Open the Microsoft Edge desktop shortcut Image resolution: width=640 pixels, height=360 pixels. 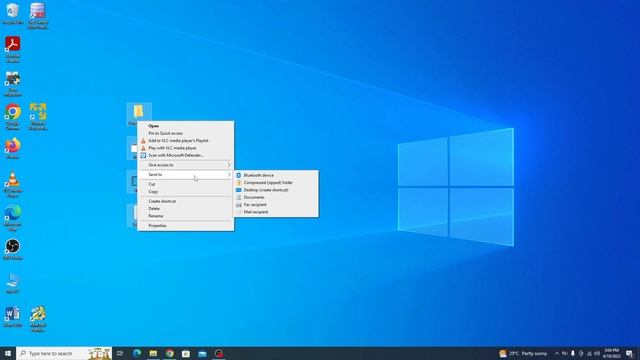[x=13, y=218]
